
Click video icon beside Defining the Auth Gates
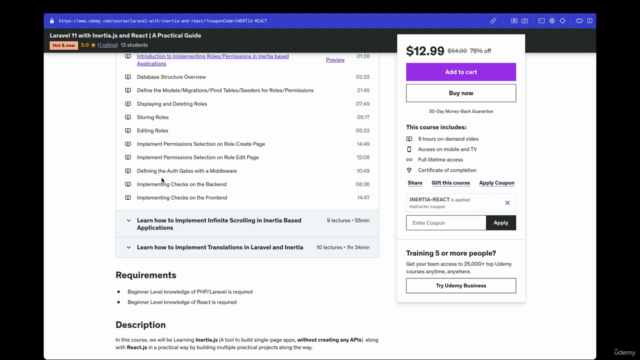point(128,171)
